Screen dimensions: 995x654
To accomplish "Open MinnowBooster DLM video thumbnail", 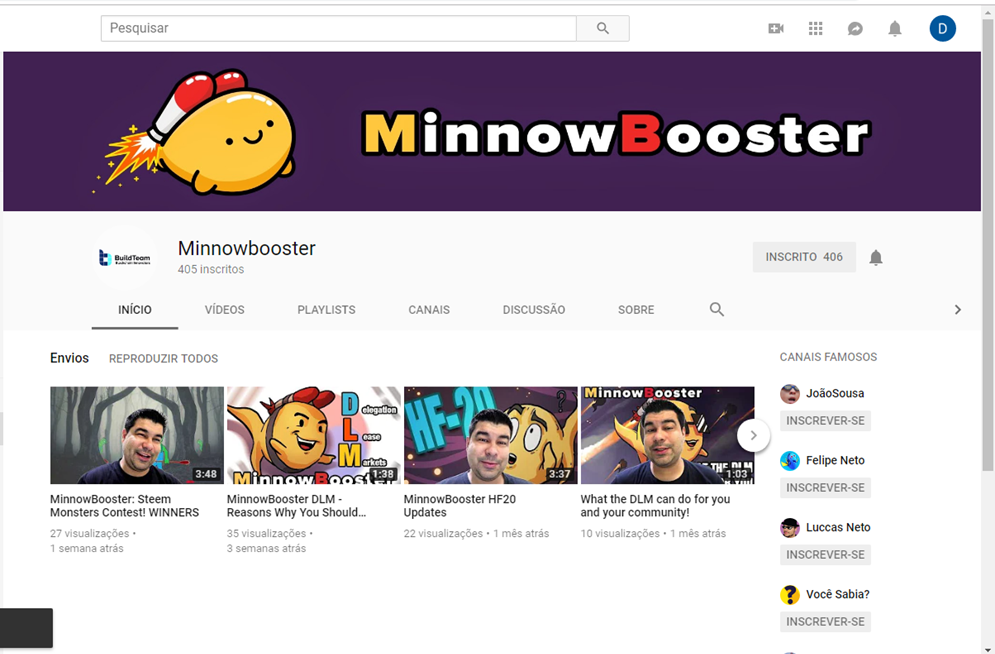I will 313,435.
